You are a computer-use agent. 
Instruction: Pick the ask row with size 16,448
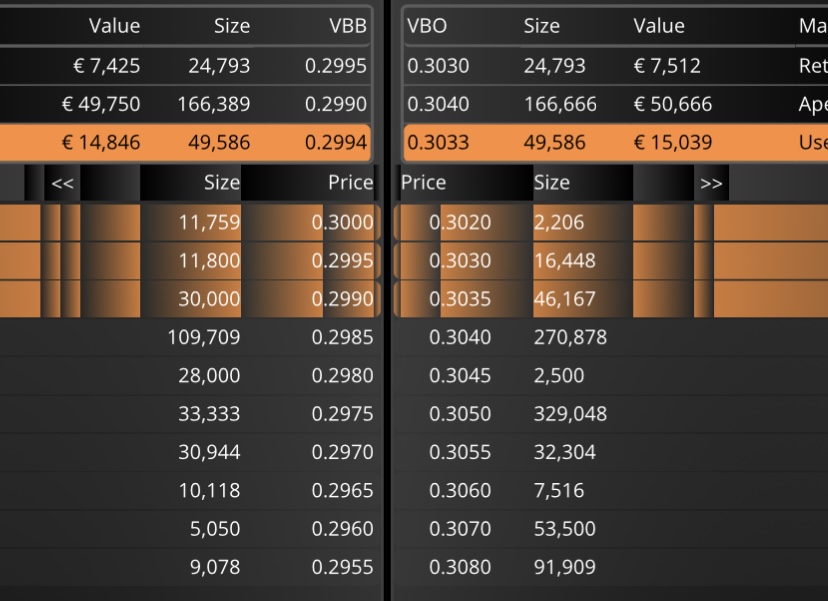tap(611, 260)
